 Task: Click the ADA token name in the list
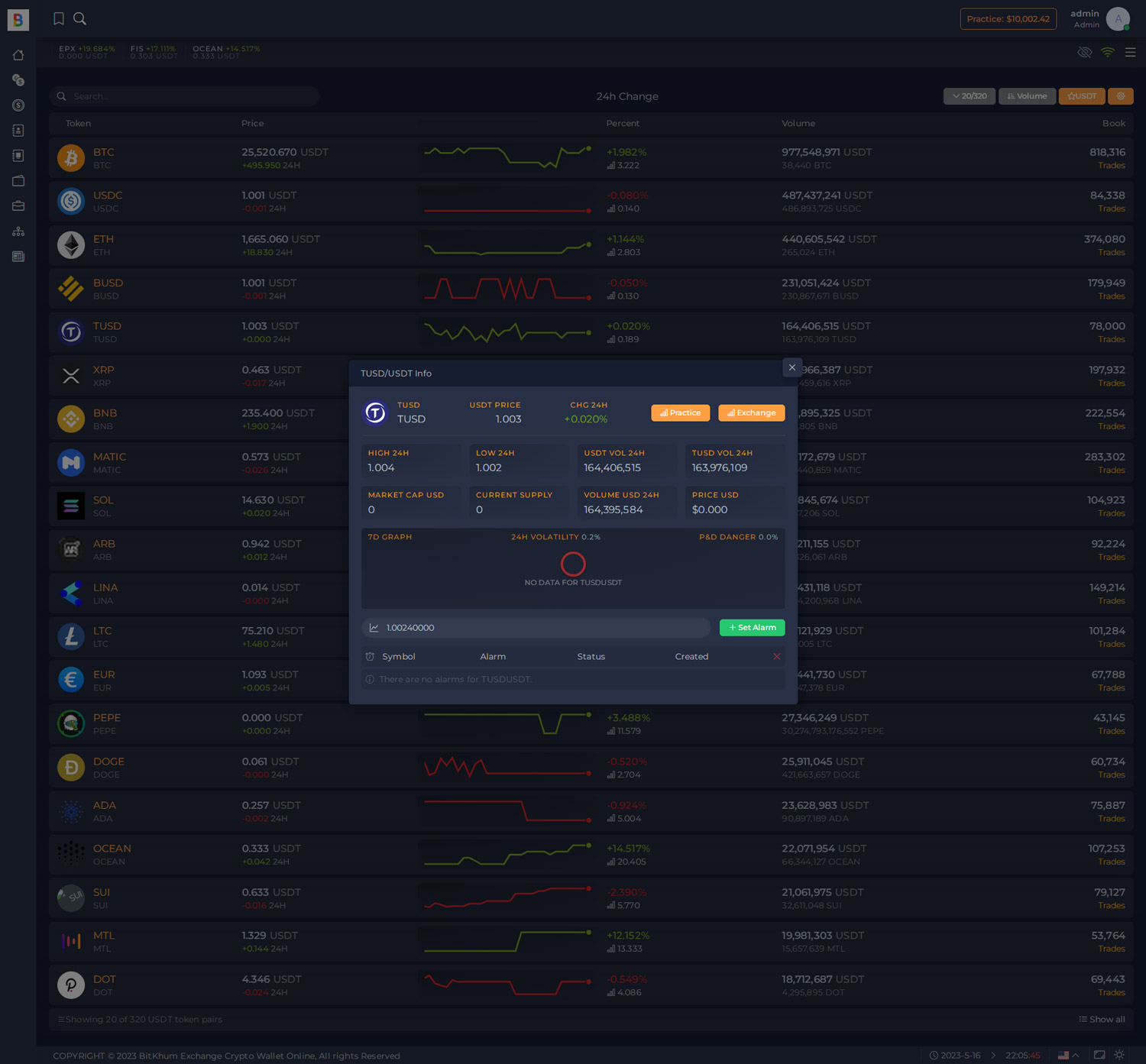tap(105, 805)
